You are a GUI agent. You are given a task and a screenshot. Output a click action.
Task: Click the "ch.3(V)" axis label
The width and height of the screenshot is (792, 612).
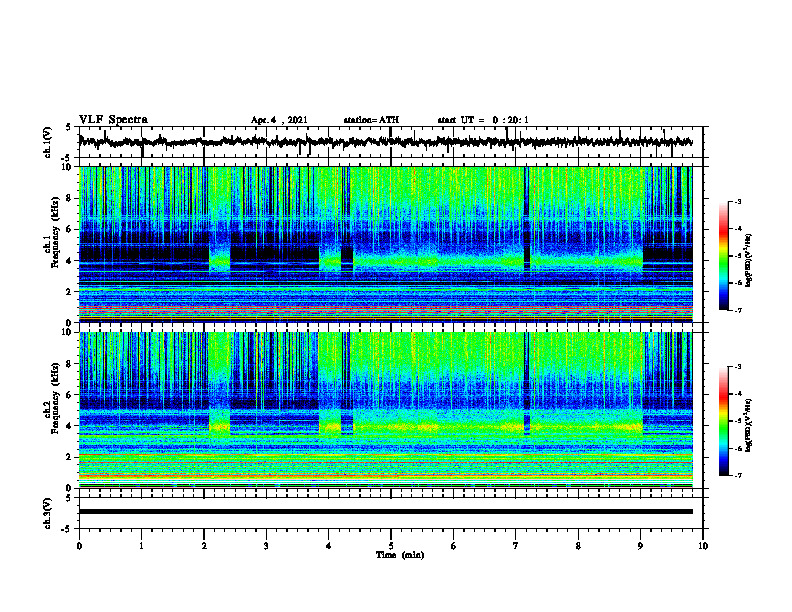click(47, 513)
